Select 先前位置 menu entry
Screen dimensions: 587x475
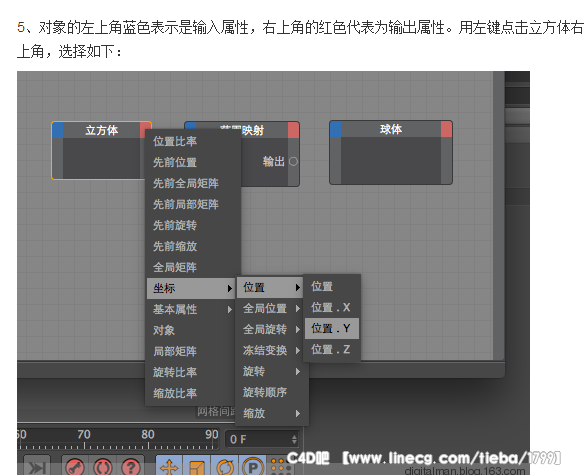click(x=192, y=162)
